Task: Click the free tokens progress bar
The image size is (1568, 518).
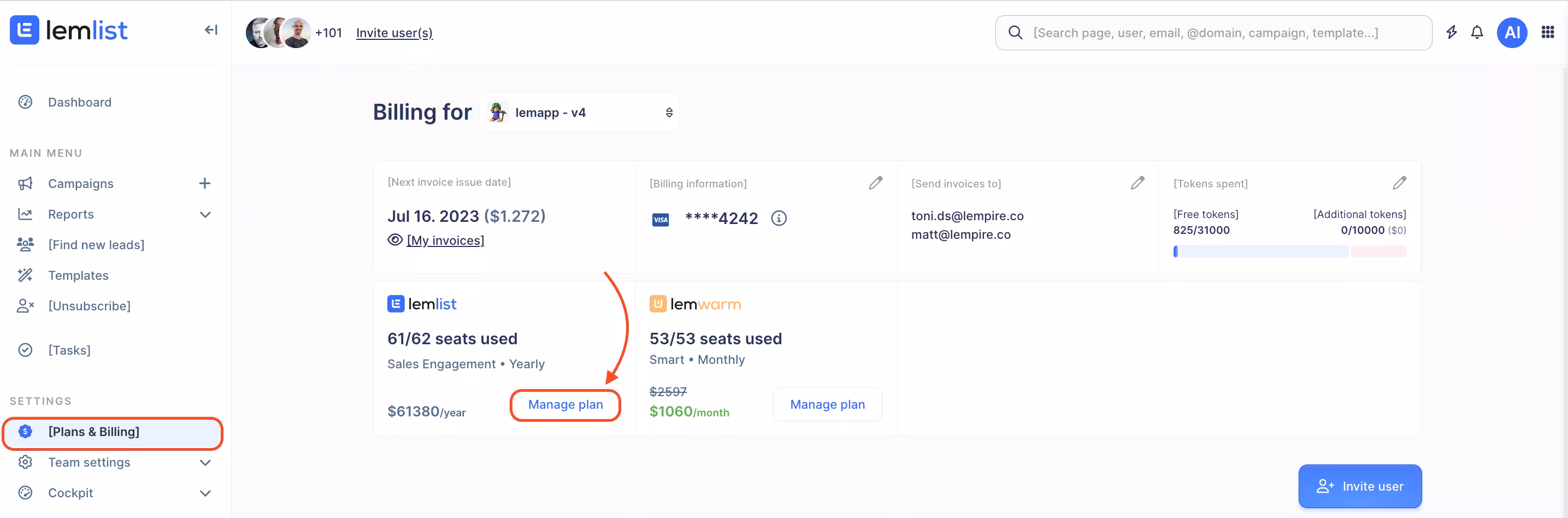Action: click(1260, 251)
